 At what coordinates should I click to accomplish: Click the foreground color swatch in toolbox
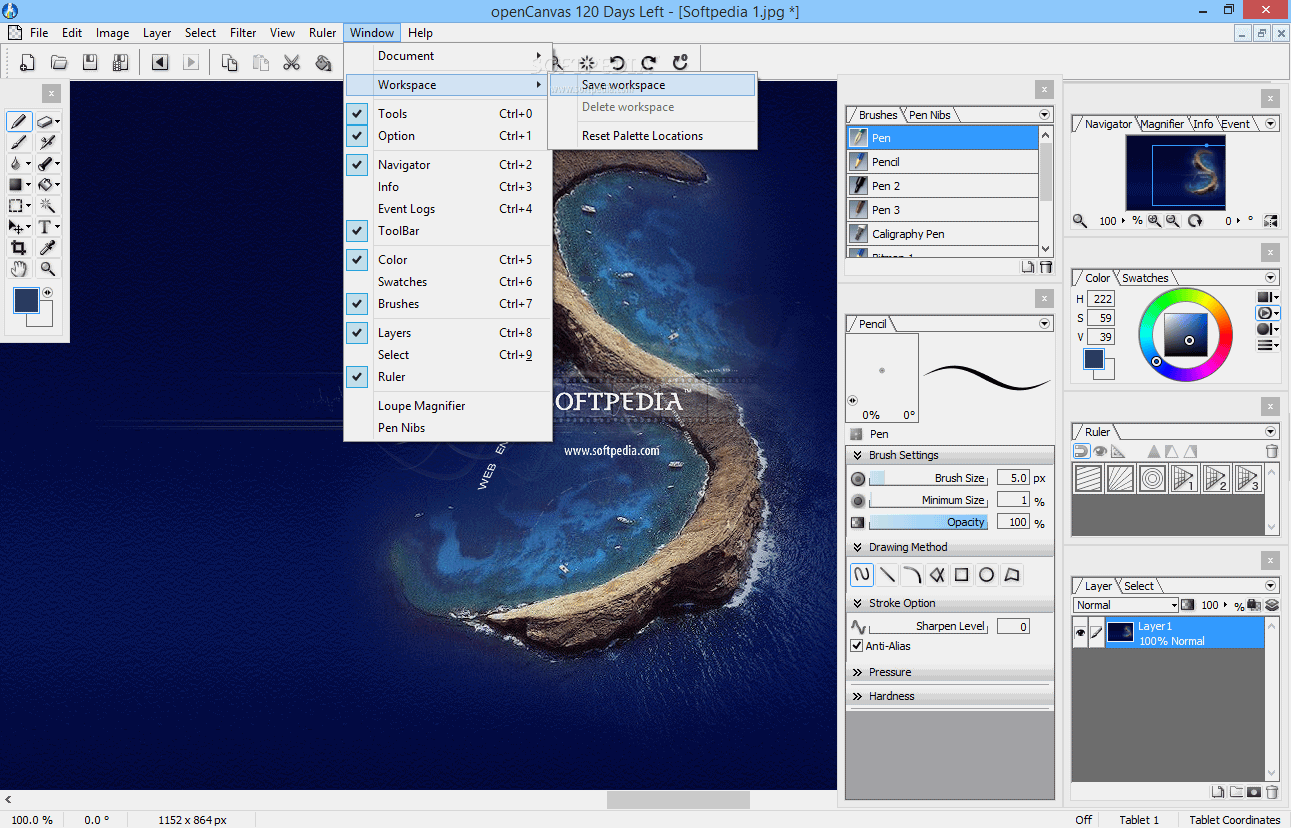tap(26, 300)
